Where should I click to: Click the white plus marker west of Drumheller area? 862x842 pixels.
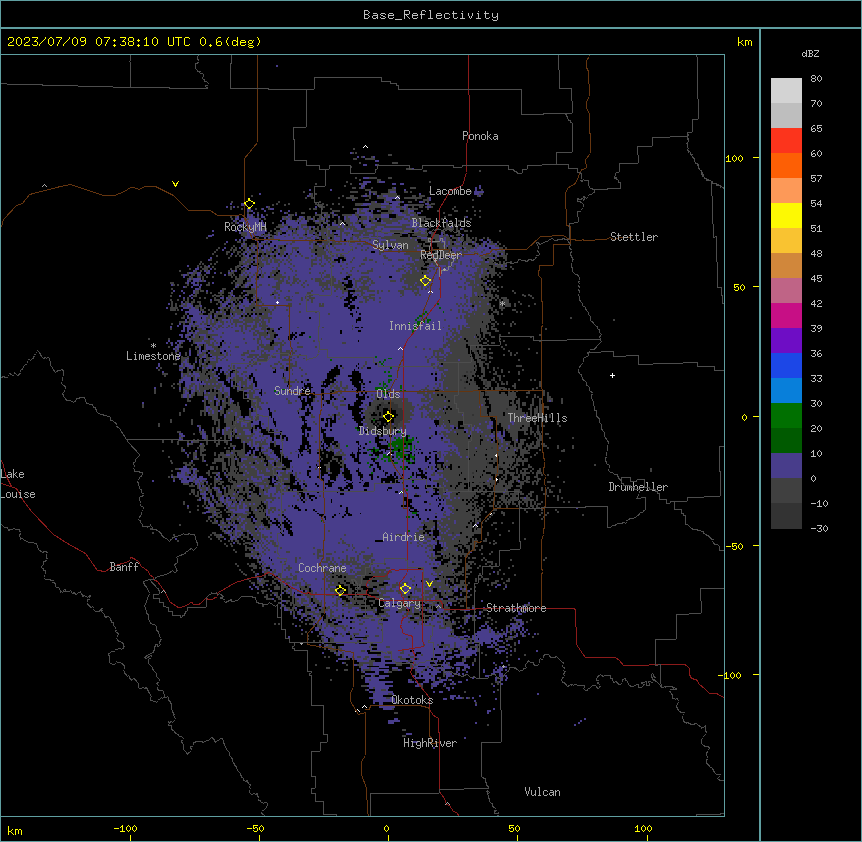point(612,375)
